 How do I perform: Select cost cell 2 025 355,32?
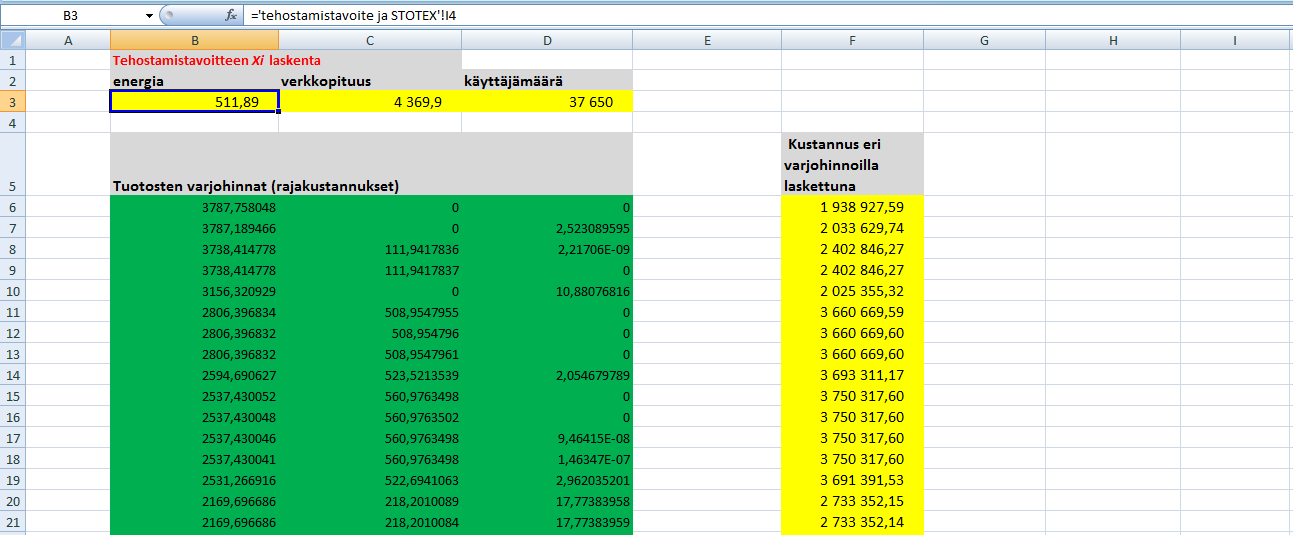[852, 291]
